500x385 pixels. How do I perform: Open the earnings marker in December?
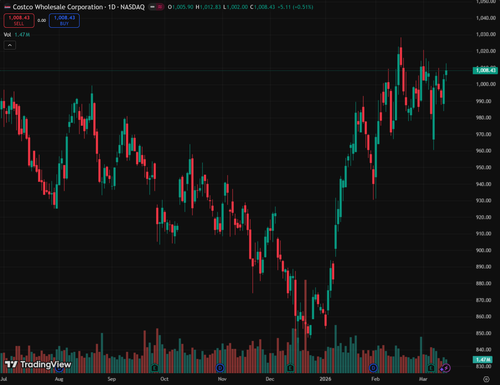point(290,368)
